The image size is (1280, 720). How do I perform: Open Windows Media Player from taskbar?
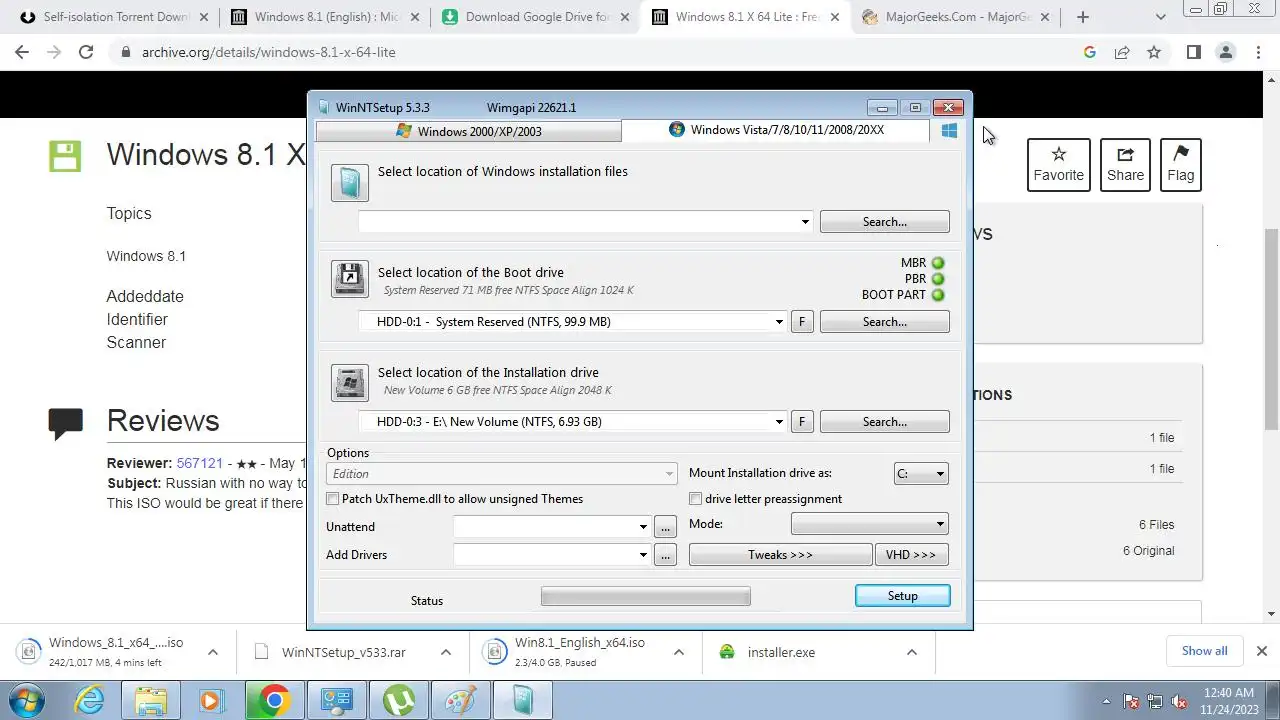(212, 701)
